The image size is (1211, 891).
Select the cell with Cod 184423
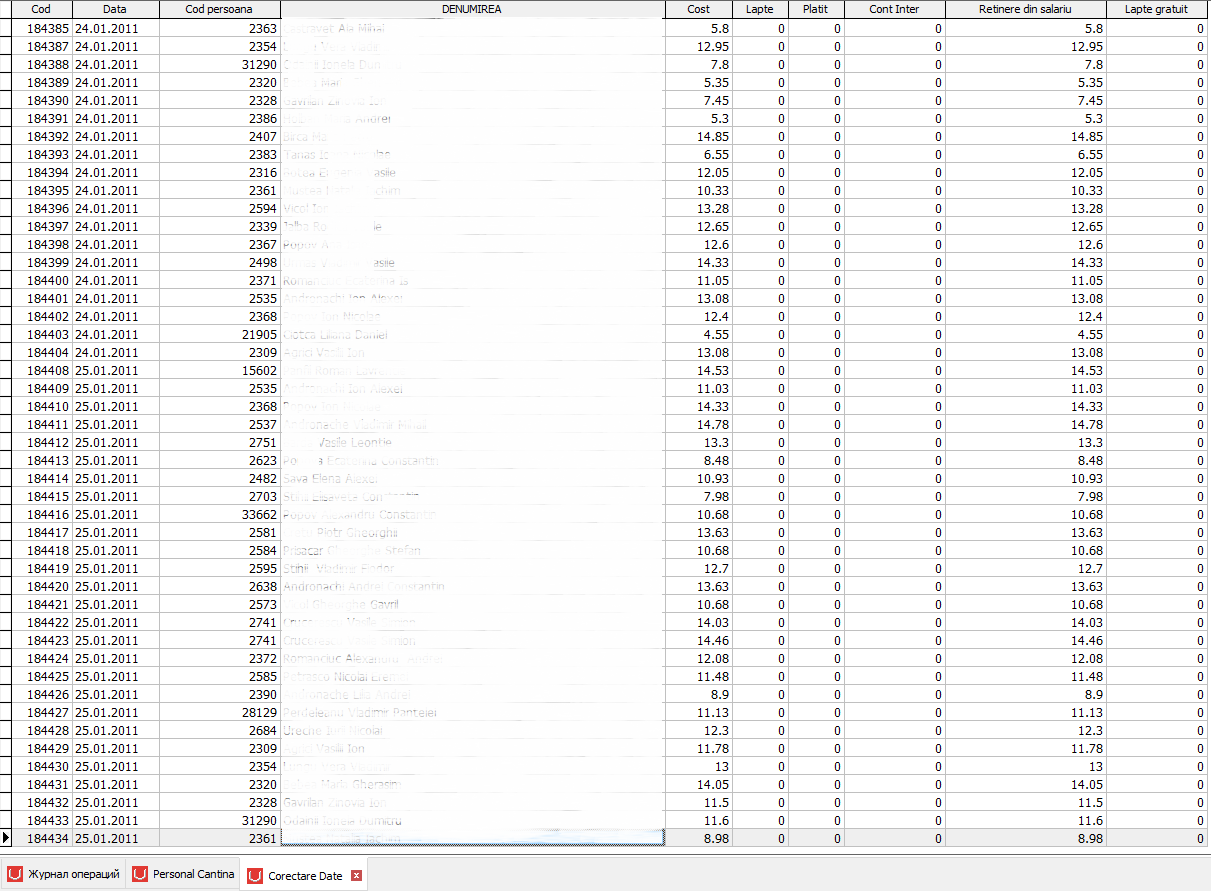click(x=41, y=641)
